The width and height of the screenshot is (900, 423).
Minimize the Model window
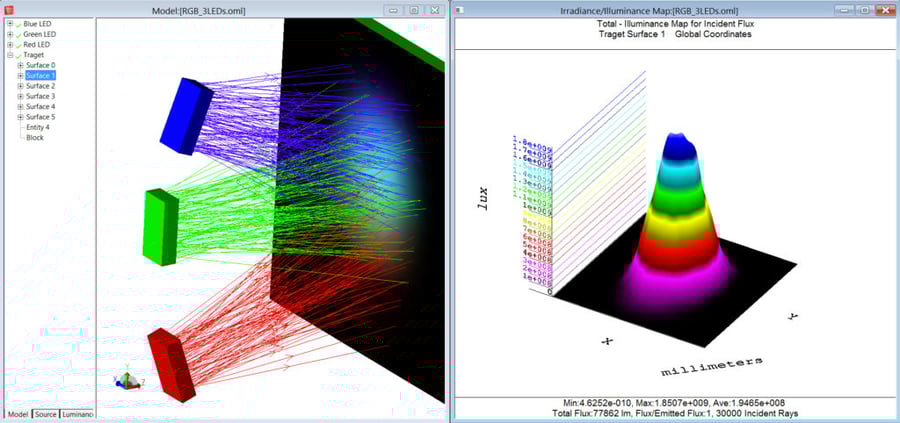pyautogui.click(x=392, y=9)
